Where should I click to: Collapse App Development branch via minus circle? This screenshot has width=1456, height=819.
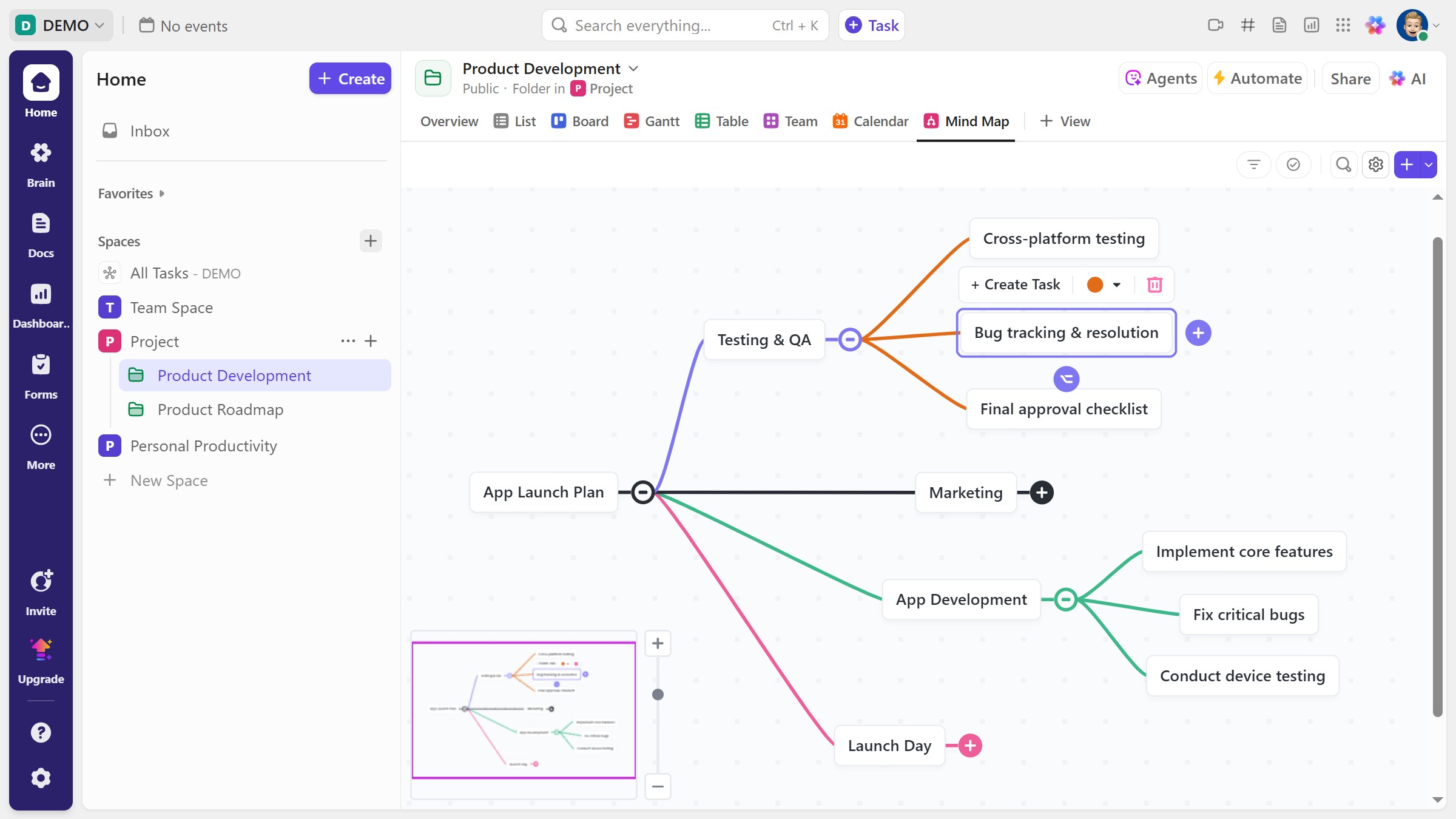pyautogui.click(x=1065, y=599)
